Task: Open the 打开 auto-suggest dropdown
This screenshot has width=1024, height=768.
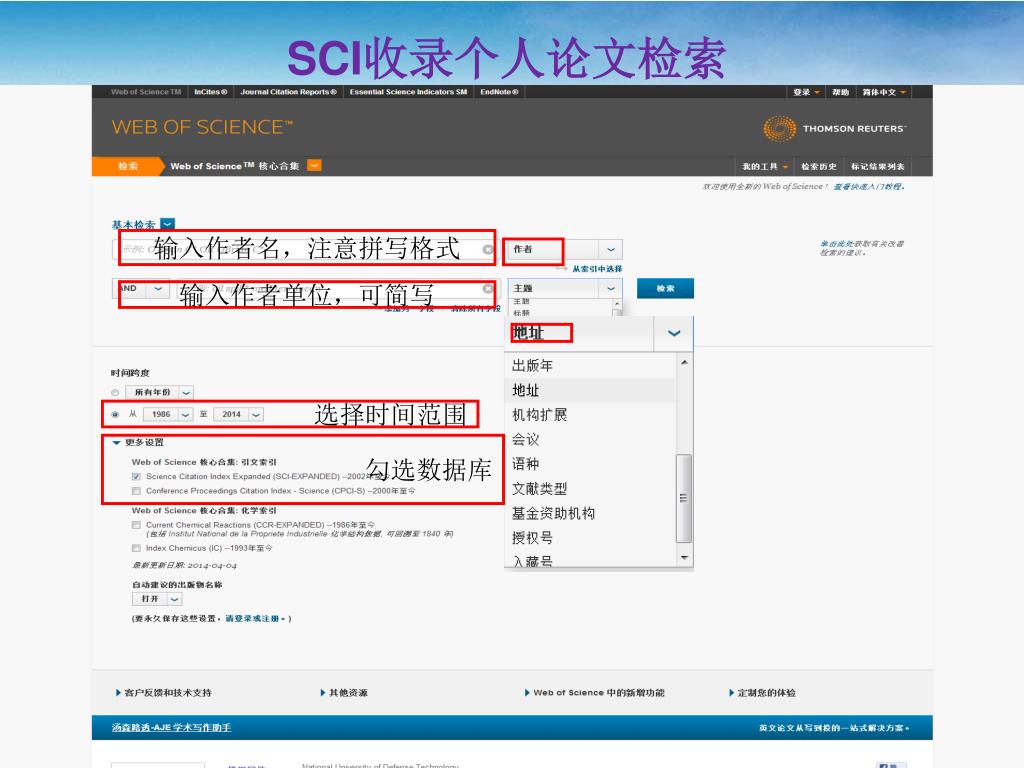Action: click(x=174, y=599)
